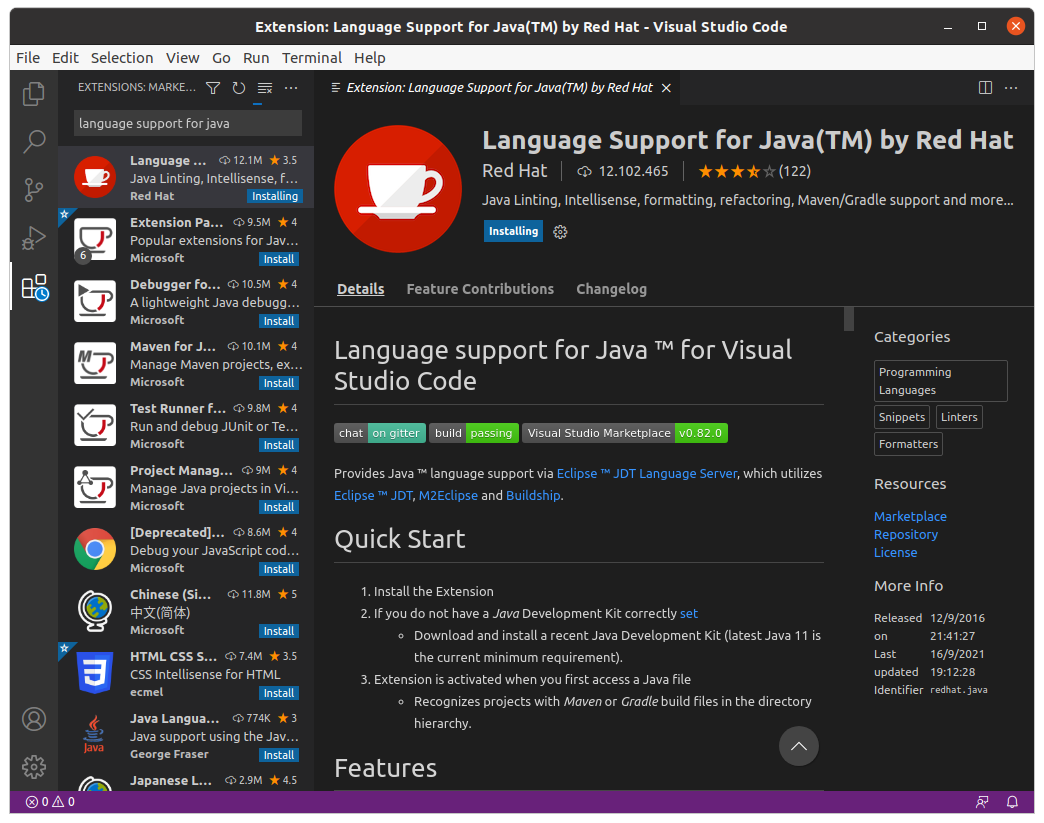Open the Run and Debug view
Image resolution: width=1044 pixels, height=823 pixels.
click(33, 237)
